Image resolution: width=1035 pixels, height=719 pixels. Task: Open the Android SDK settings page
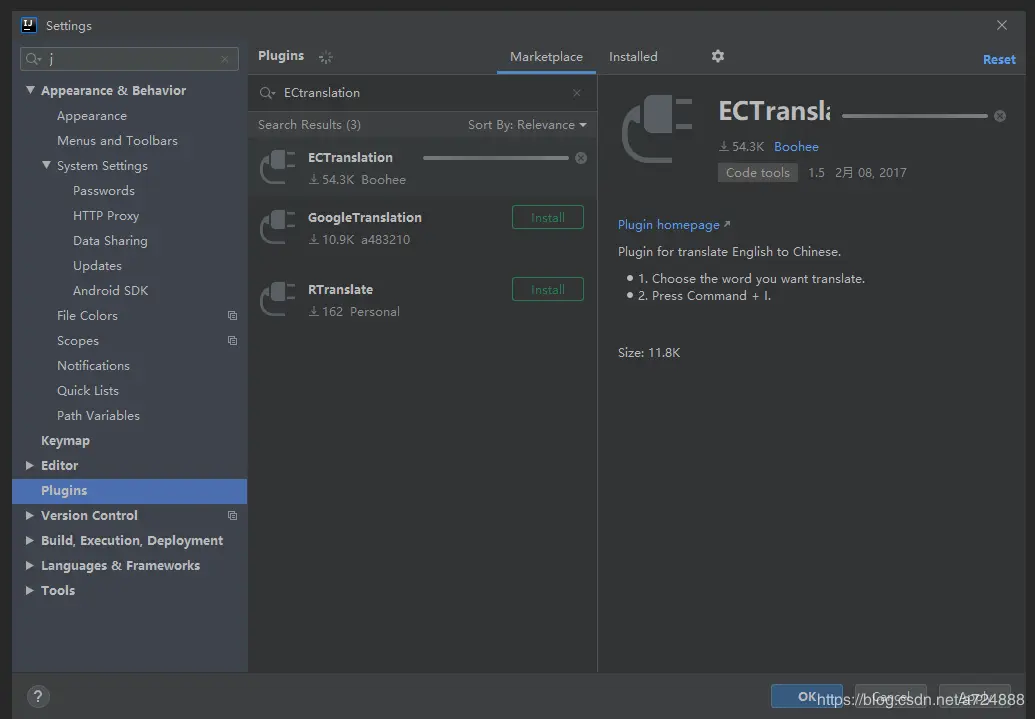click(110, 291)
